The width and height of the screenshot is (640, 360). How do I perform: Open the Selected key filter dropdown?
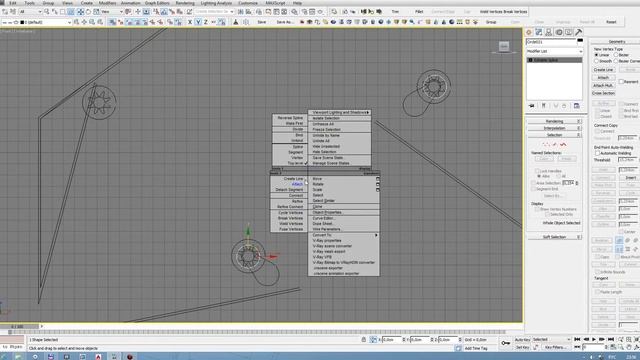(x=551, y=340)
